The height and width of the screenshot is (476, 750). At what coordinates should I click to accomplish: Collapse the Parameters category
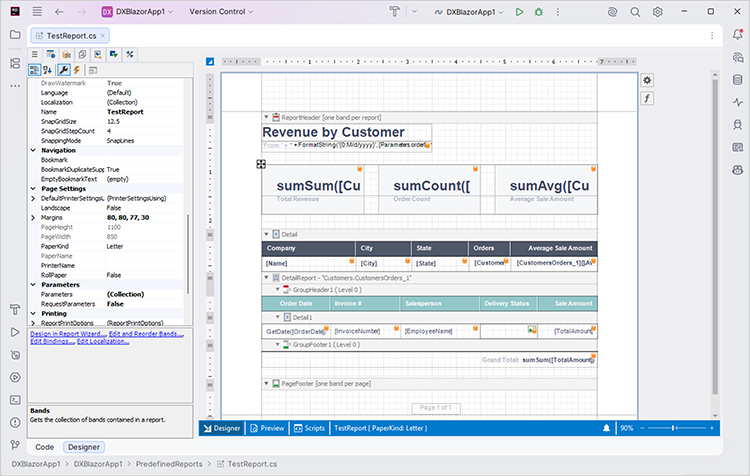33,285
